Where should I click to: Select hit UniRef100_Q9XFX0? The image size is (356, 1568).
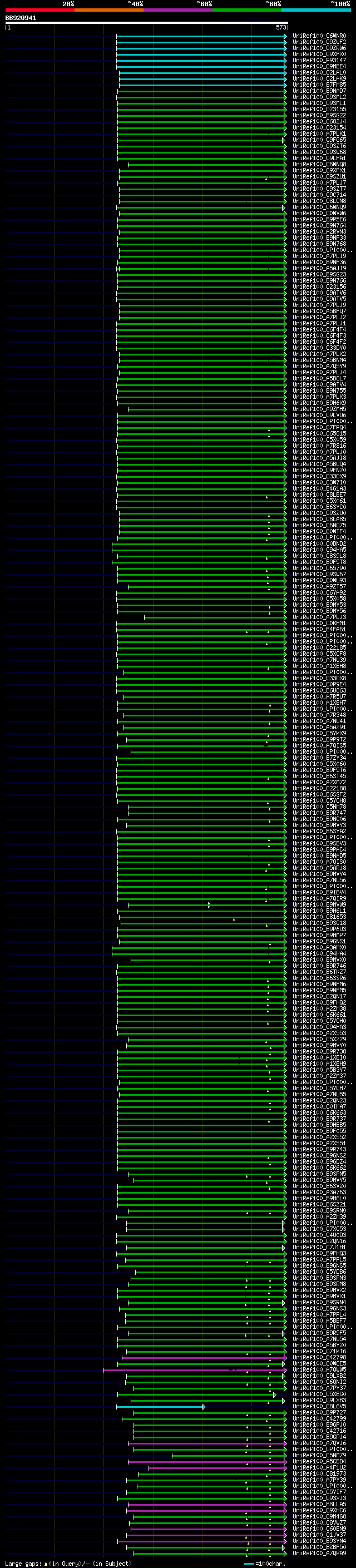pyautogui.click(x=319, y=55)
